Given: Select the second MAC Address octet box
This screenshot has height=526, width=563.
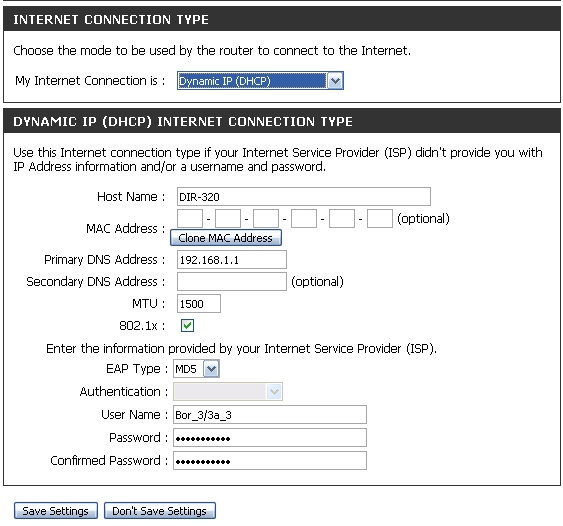Looking at the screenshot, I should click(228, 219).
